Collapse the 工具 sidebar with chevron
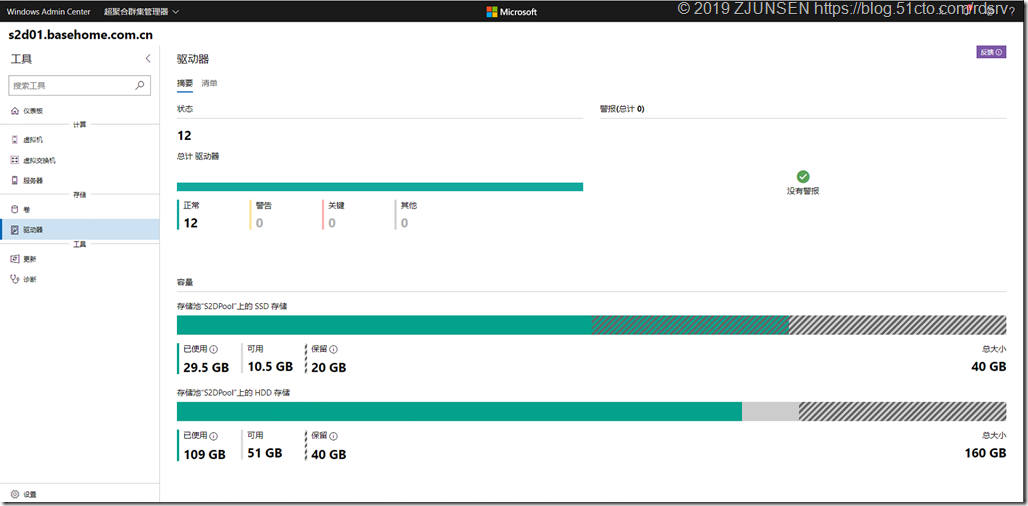 pos(148,58)
